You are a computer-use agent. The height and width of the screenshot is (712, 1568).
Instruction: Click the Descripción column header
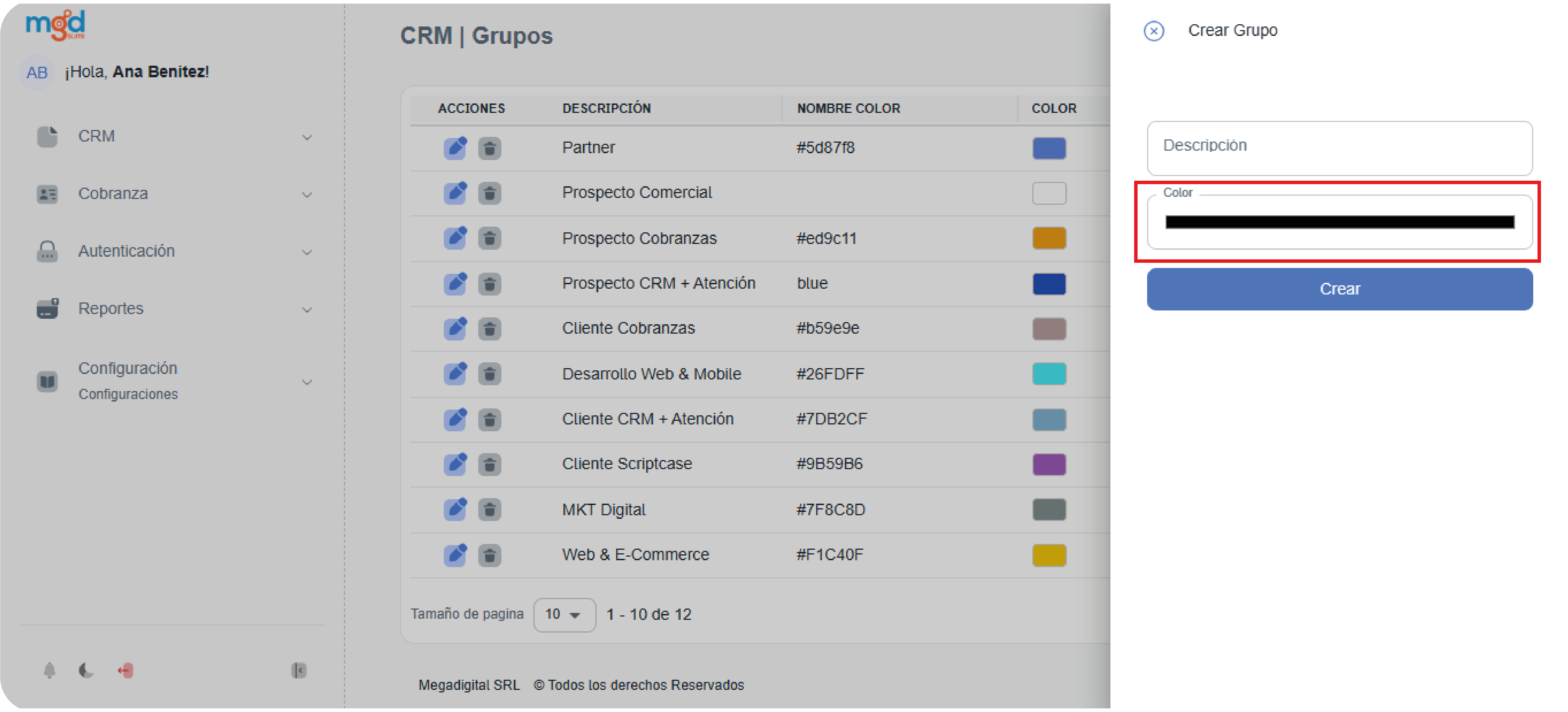(606, 108)
